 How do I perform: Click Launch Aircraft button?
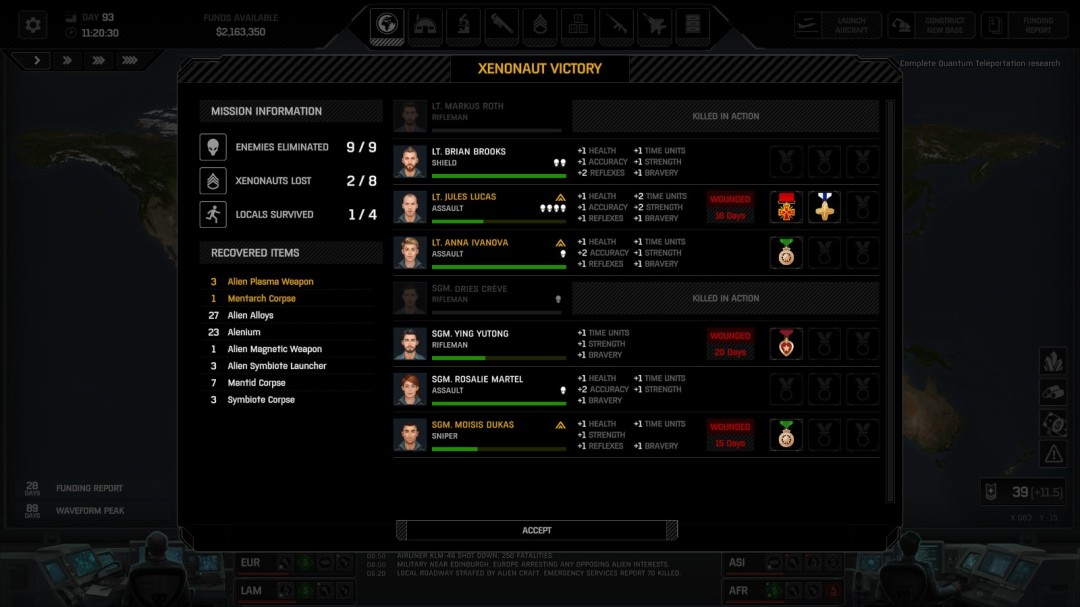(838, 25)
